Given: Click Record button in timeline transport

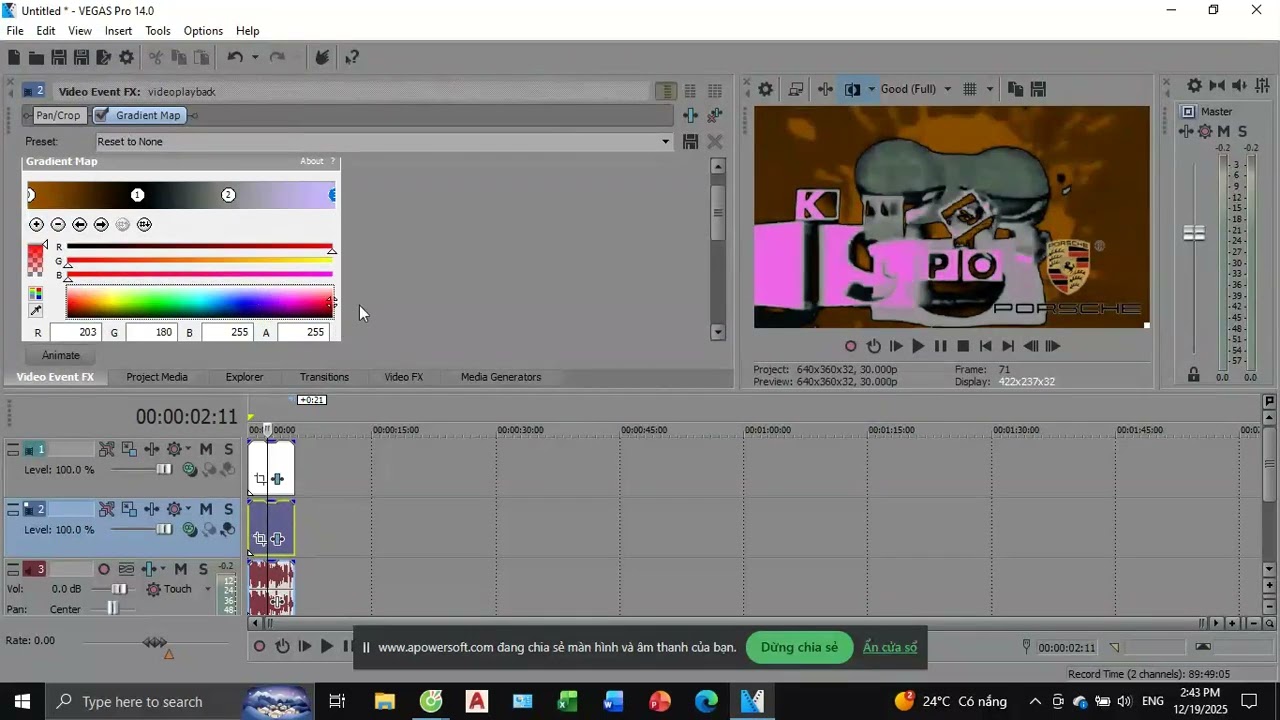Looking at the screenshot, I should 259,647.
